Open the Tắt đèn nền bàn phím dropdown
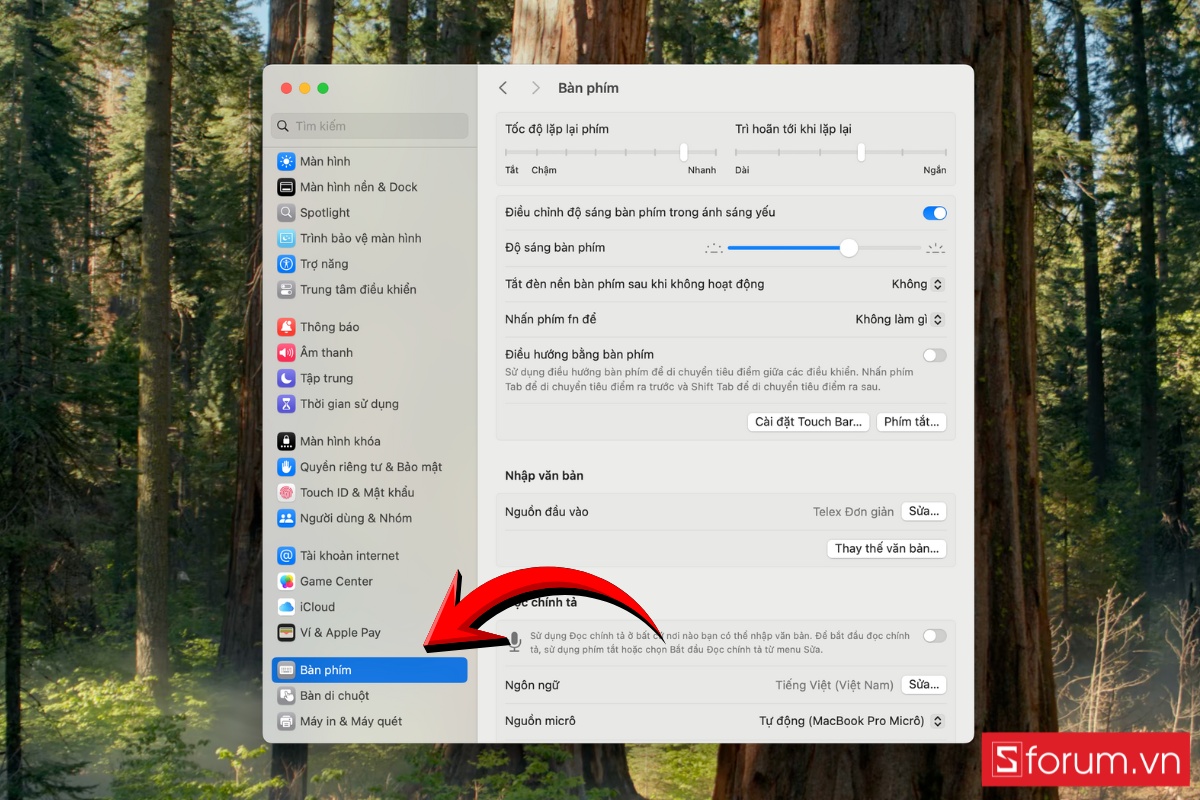 pos(916,284)
